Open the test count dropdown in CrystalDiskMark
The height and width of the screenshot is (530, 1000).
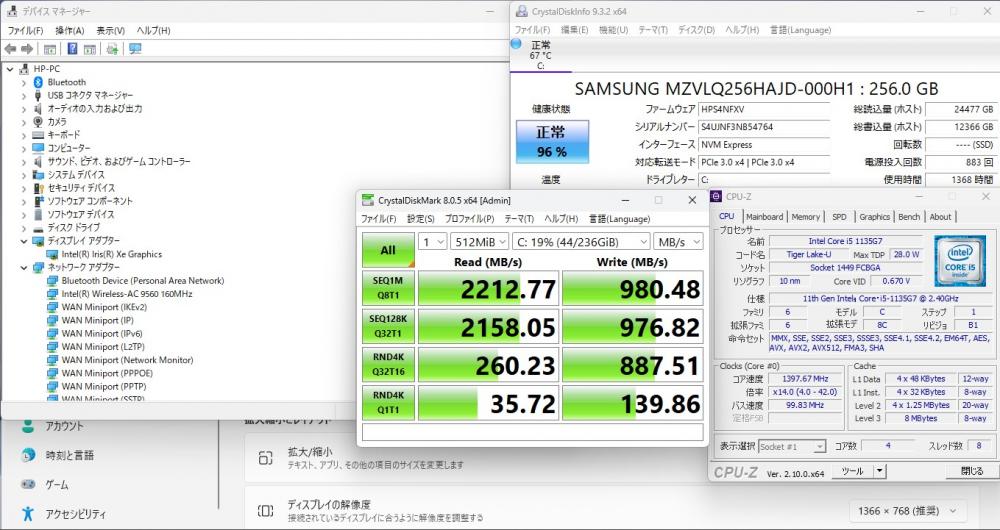(x=432, y=242)
